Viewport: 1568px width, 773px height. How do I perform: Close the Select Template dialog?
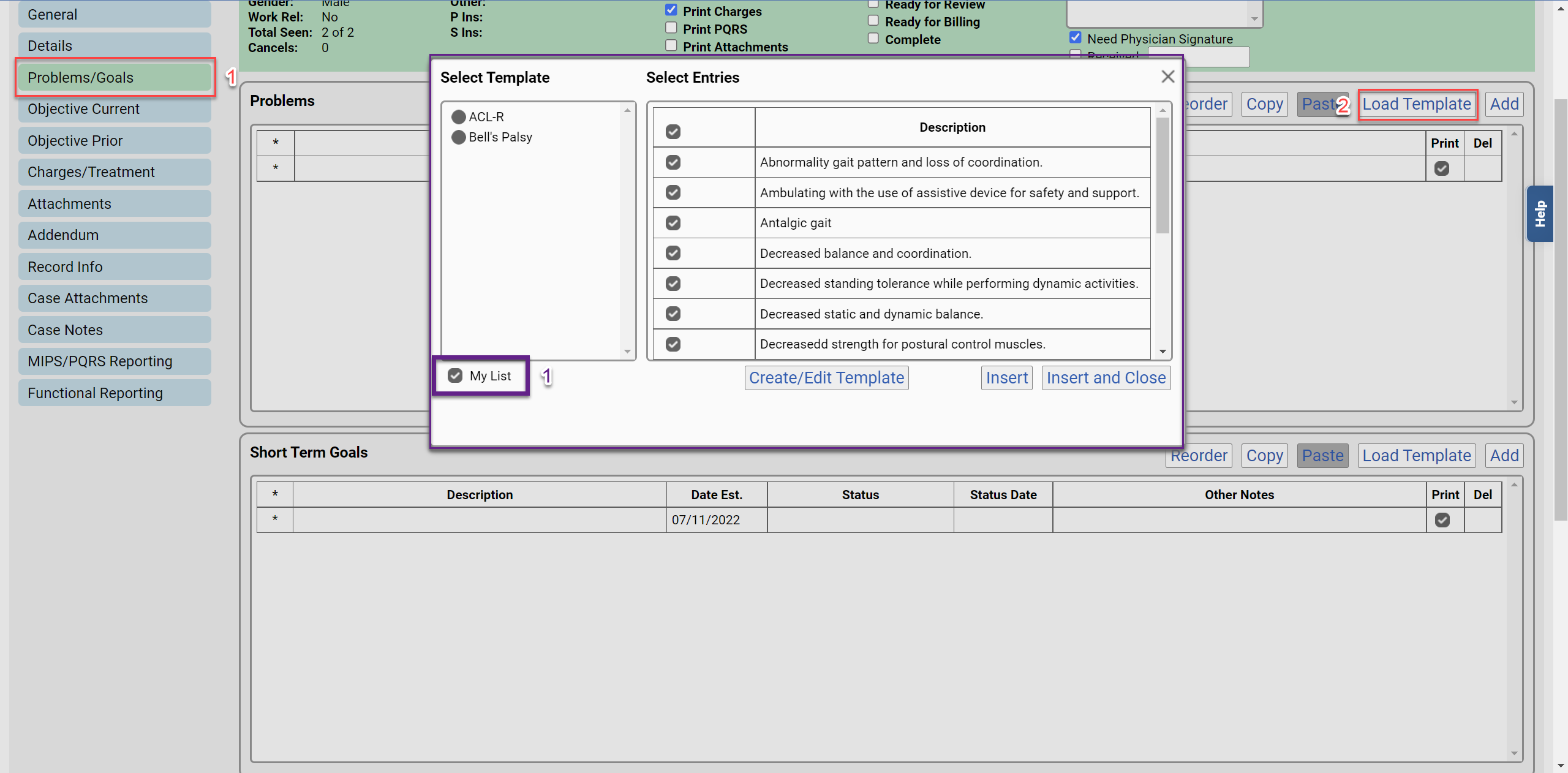click(x=1167, y=77)
